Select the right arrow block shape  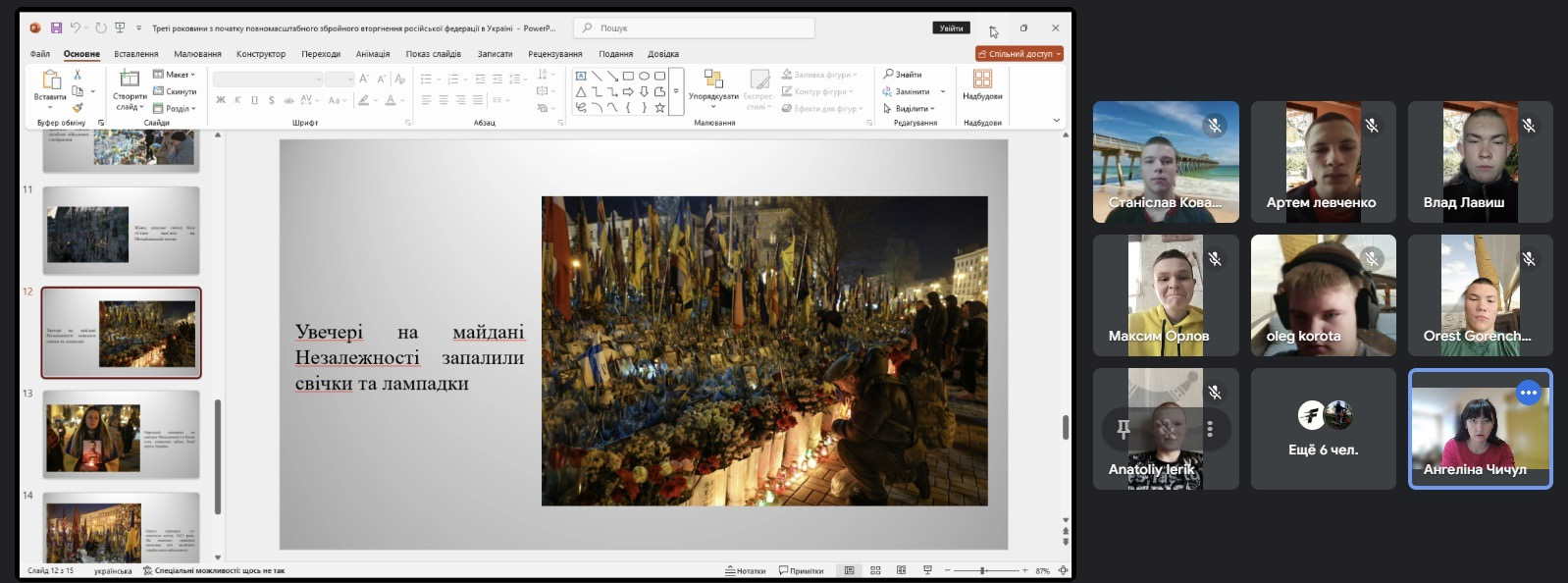[x=628, y=91]
